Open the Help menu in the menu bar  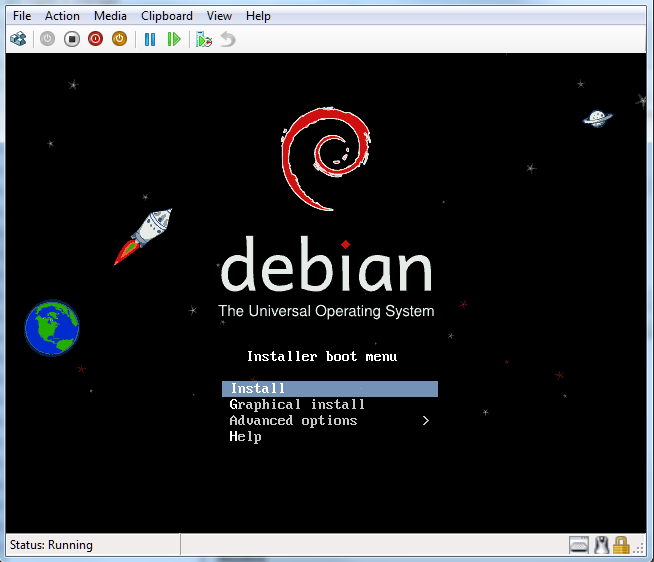tap(258, 16)
